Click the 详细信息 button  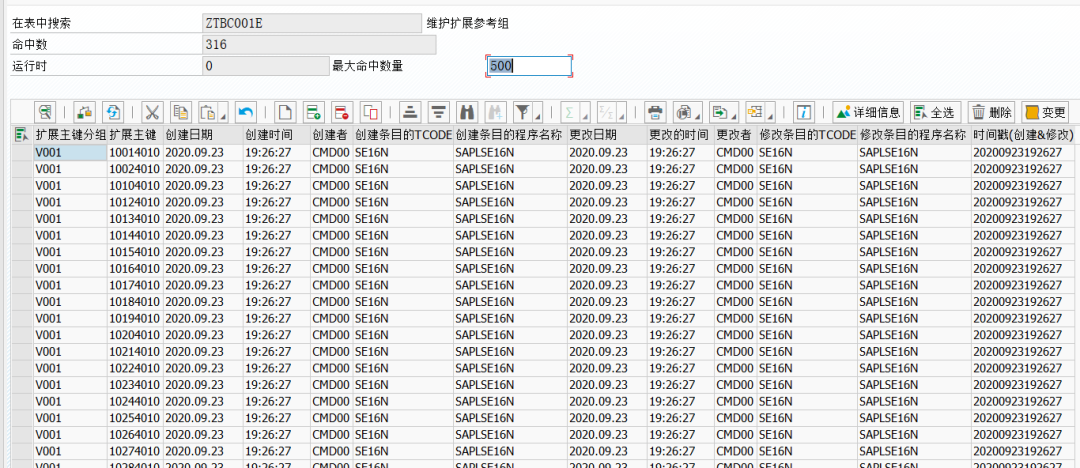click(x=868, y=112)
